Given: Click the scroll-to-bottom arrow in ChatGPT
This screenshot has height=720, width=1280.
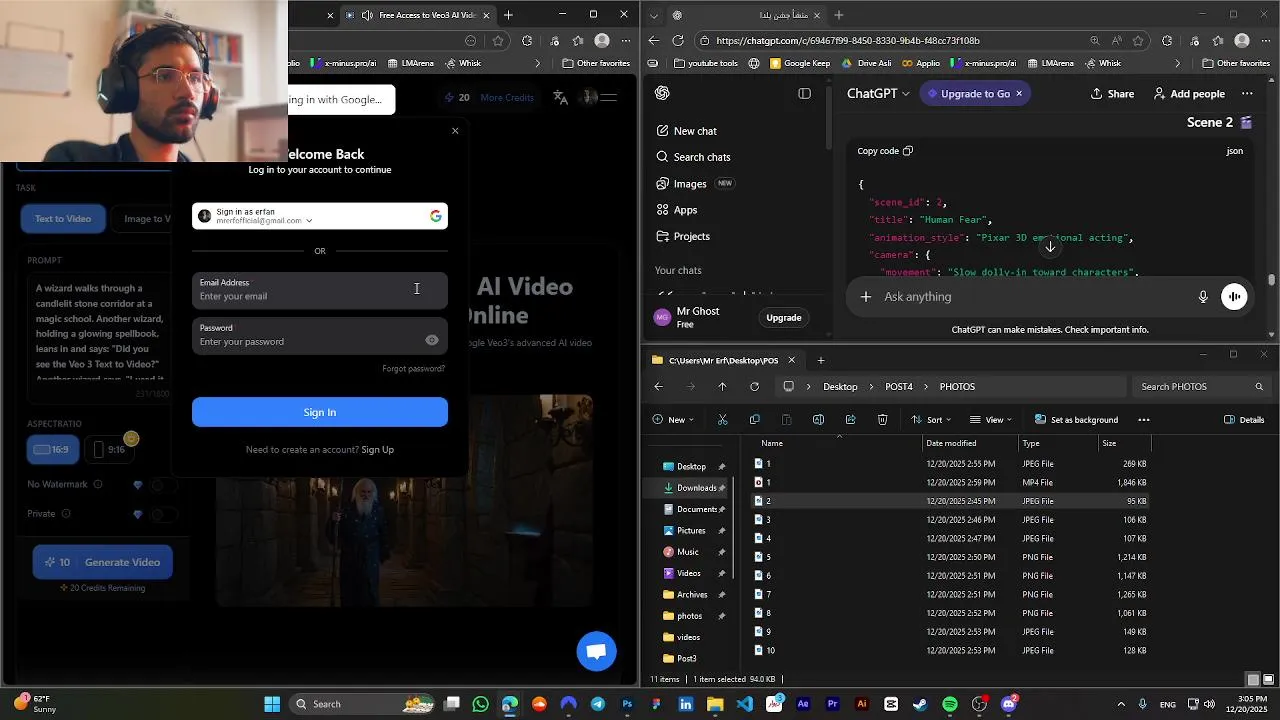Looking at the screenshot, I should coord(1050,246).
